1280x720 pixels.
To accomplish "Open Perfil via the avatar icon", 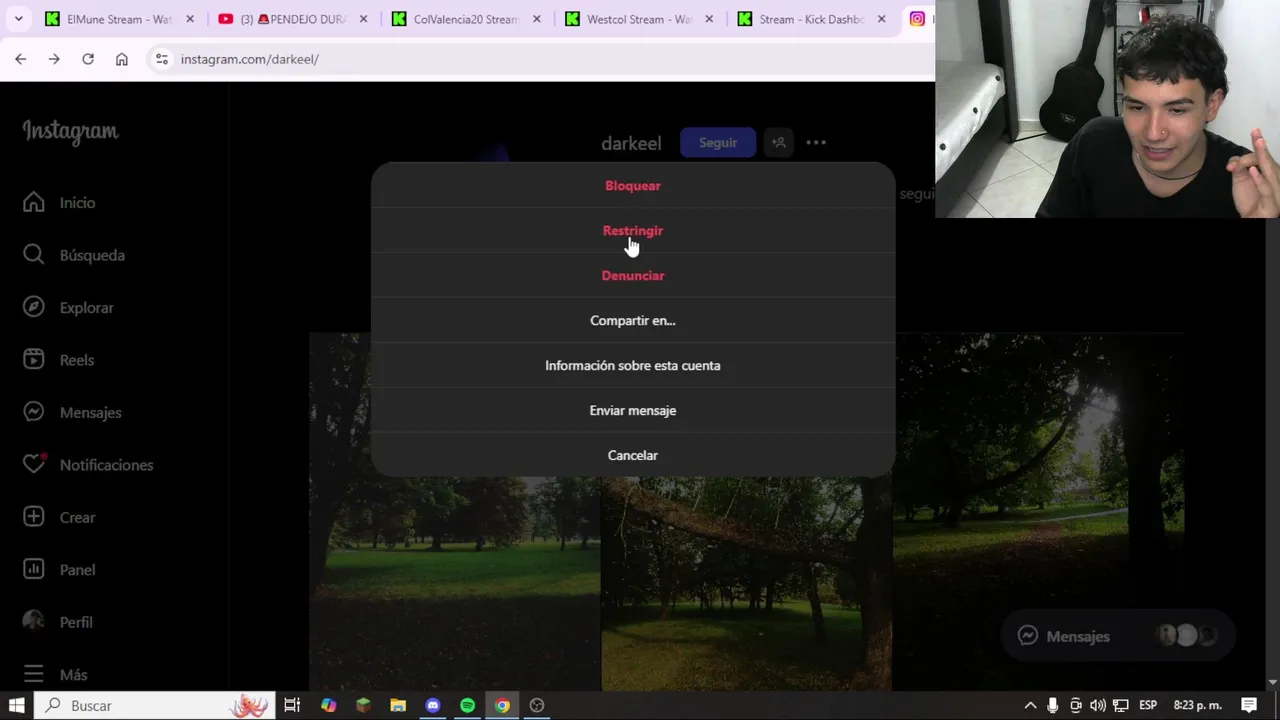I will click(x=34, y=622).
